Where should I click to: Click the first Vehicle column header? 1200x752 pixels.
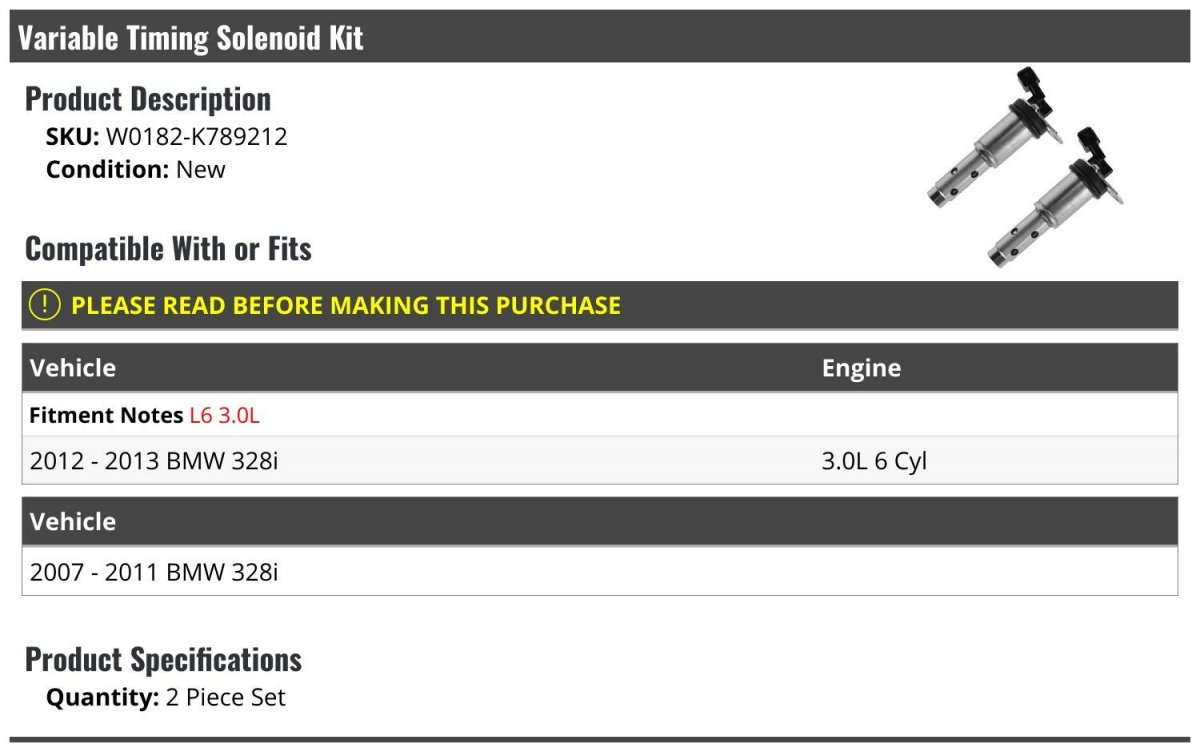click(x=73, y=368)
